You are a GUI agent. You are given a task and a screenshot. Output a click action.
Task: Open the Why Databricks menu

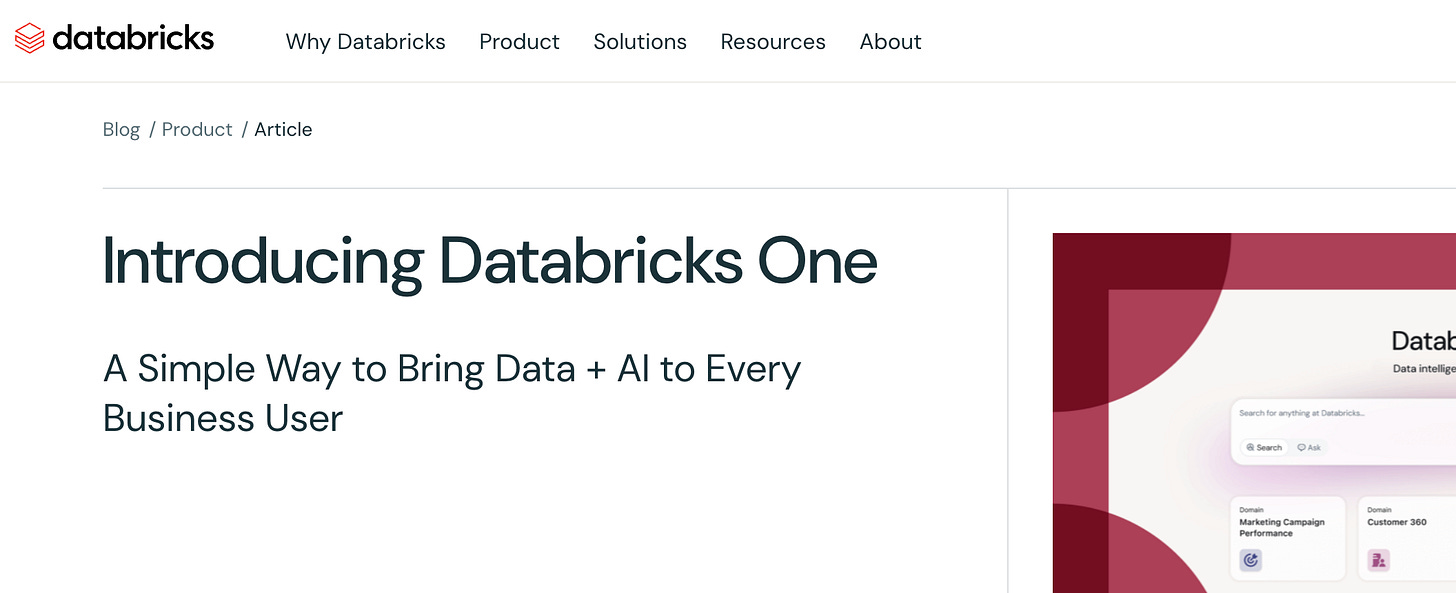(366, 42)
